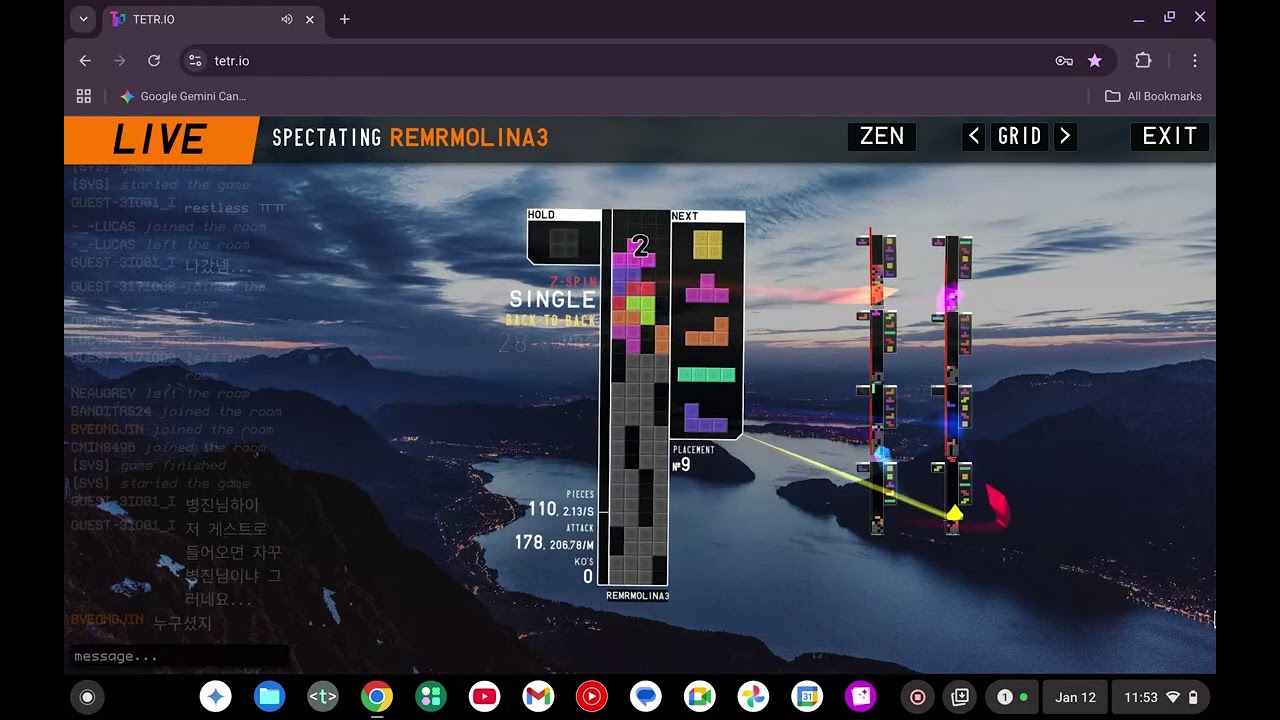1280x720 pixels.
Task: Open Google Messages from shelf
Action: point(646,697)
